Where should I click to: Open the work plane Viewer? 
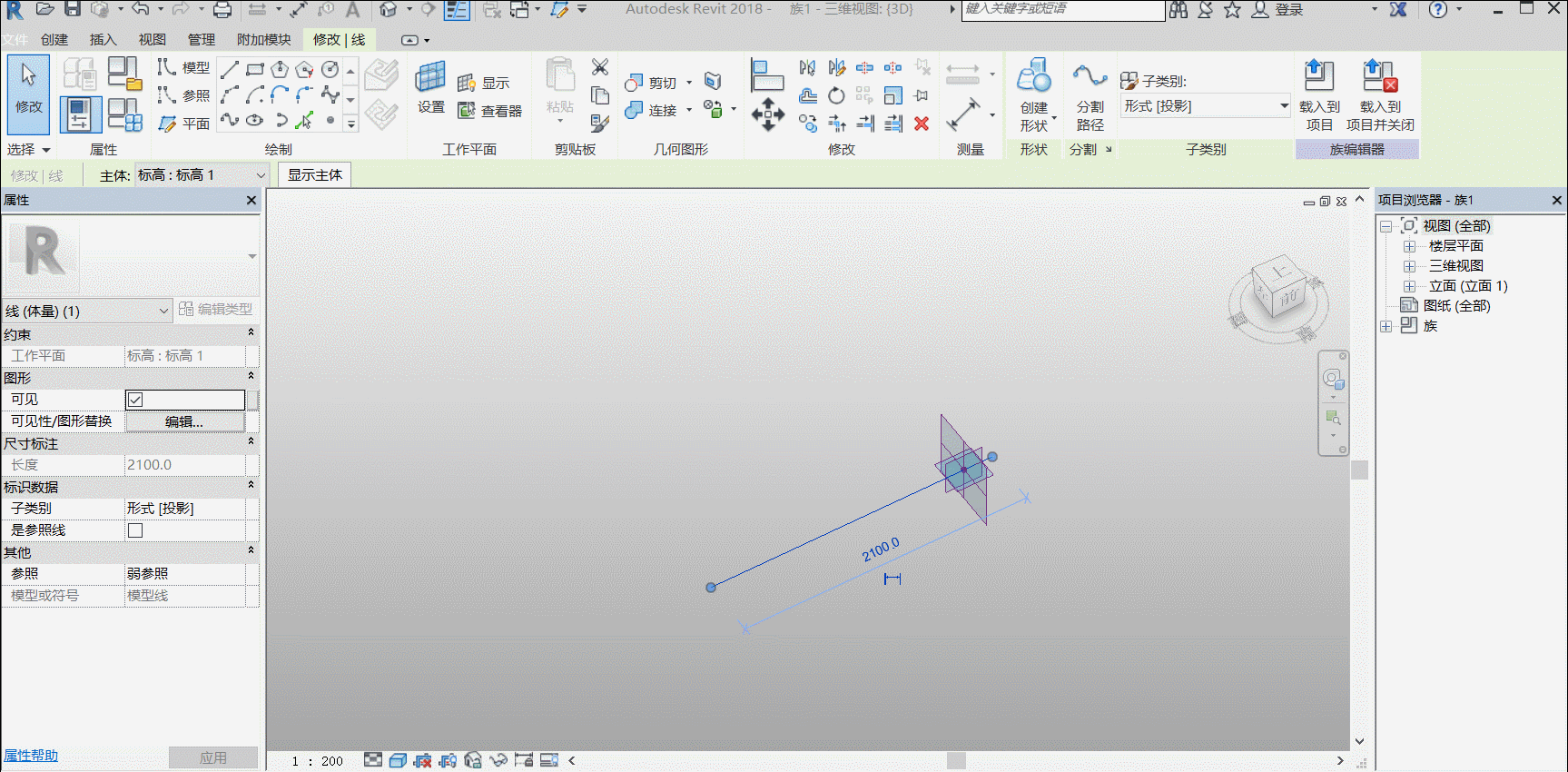[490, 111]
